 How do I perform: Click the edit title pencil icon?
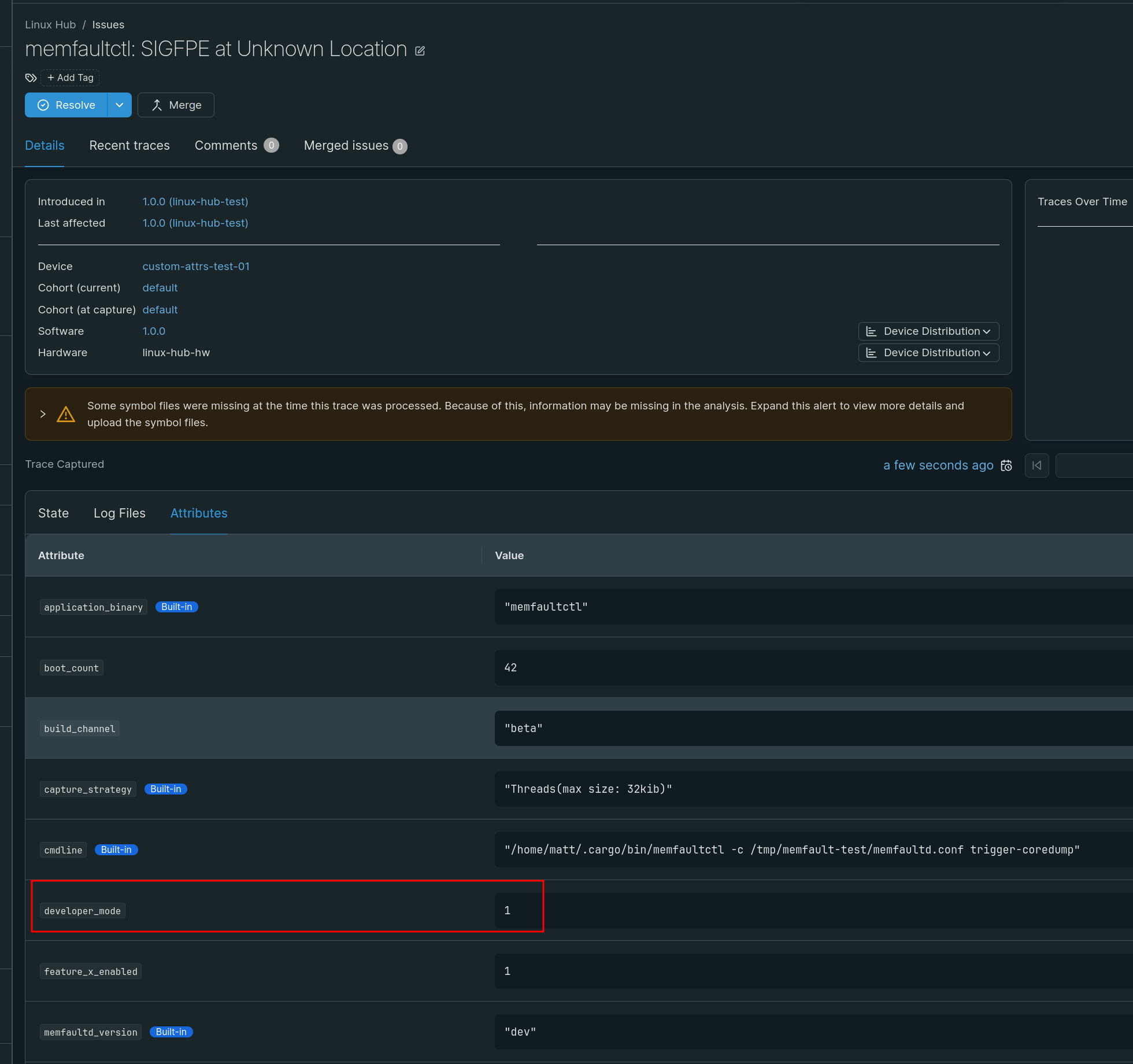pyautogui.click(x=420, y=51)
